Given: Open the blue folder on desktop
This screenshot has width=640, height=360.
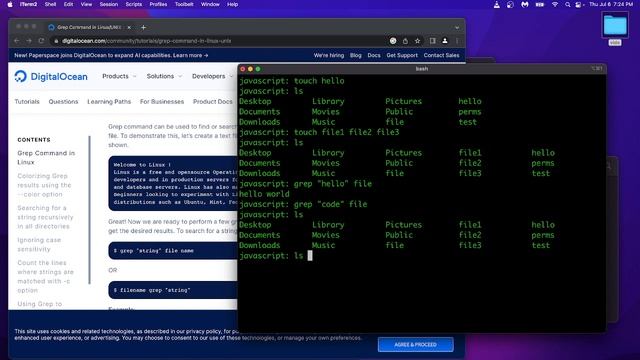Looking at the screenshot, I should (x=615, y=25).
